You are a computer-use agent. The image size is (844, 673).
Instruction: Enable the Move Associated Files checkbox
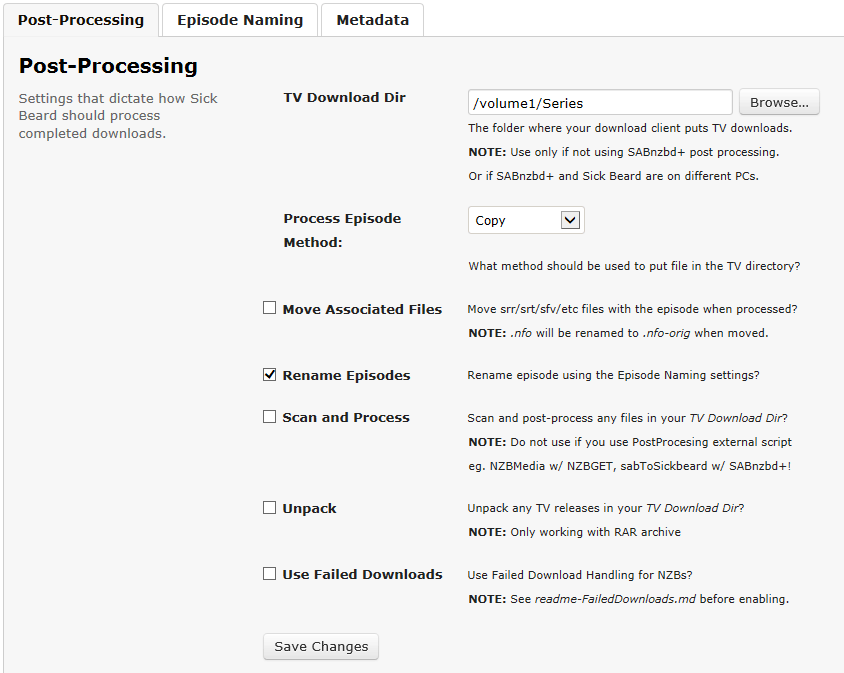click(x=269, y=308)
